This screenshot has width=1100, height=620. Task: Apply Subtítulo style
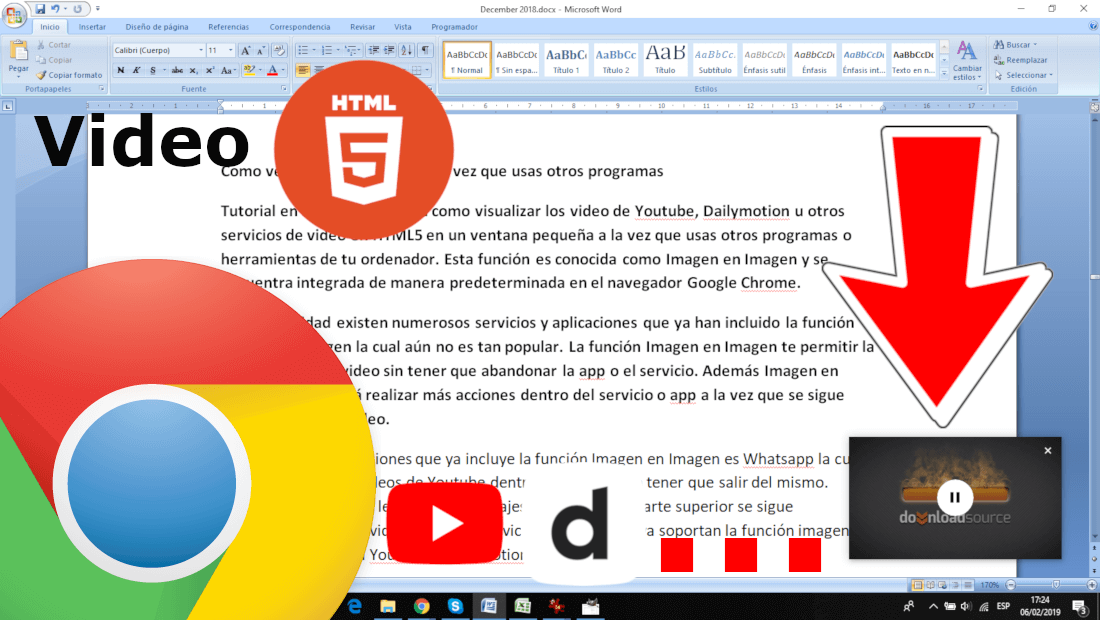pyautogui.click(x=715, y=60)
